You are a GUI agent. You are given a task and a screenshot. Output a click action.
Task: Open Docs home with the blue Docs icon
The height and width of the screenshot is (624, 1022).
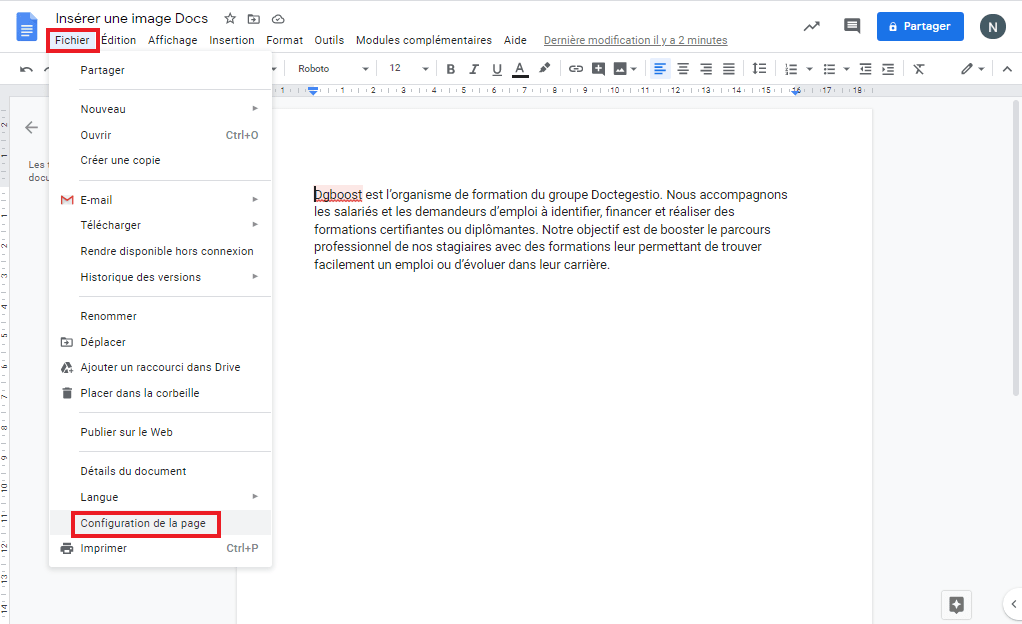click(x=25, y=26)
